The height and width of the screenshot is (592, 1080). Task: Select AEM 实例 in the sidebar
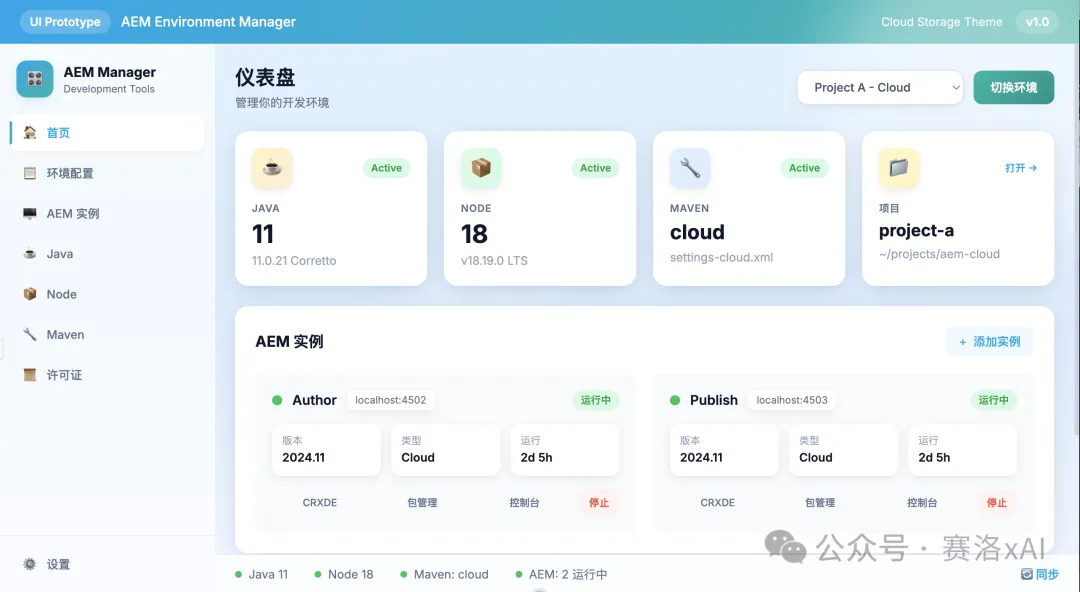coord(72,214)
